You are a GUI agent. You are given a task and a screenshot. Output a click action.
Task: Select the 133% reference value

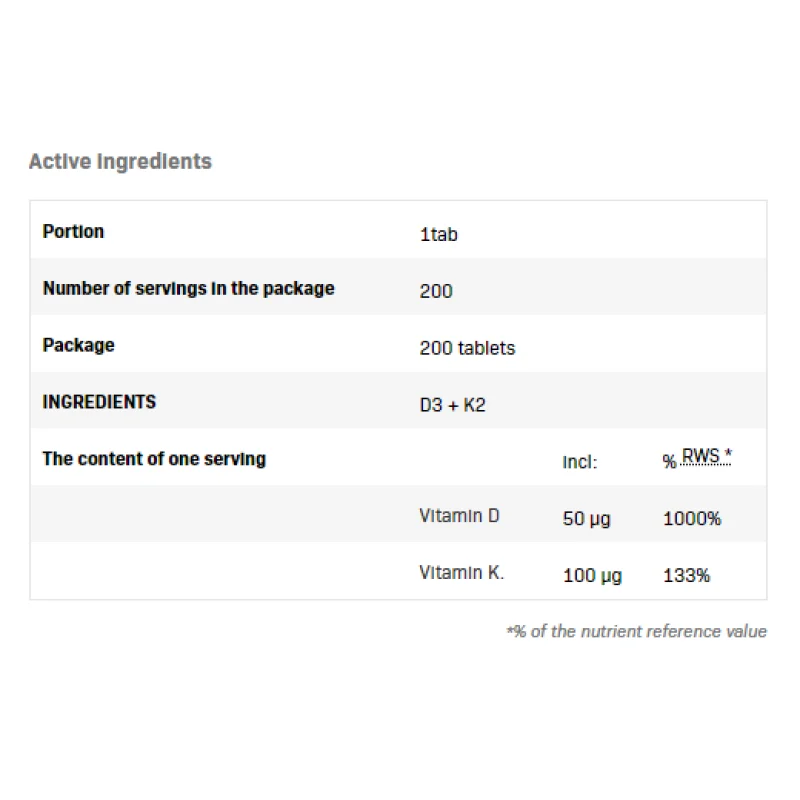686,576
